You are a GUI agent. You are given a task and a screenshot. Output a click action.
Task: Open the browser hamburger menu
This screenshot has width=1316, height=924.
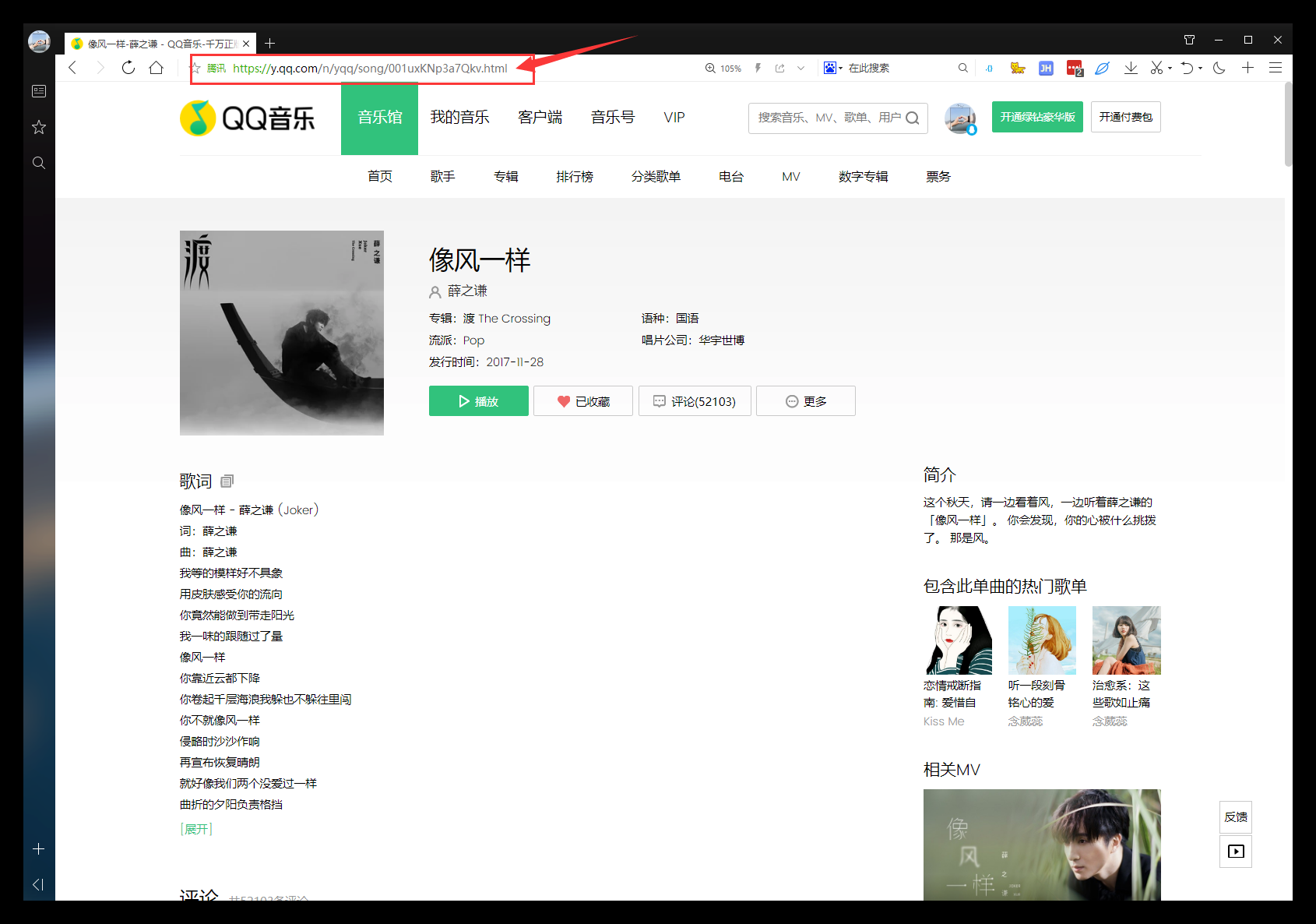[1276, 68]
